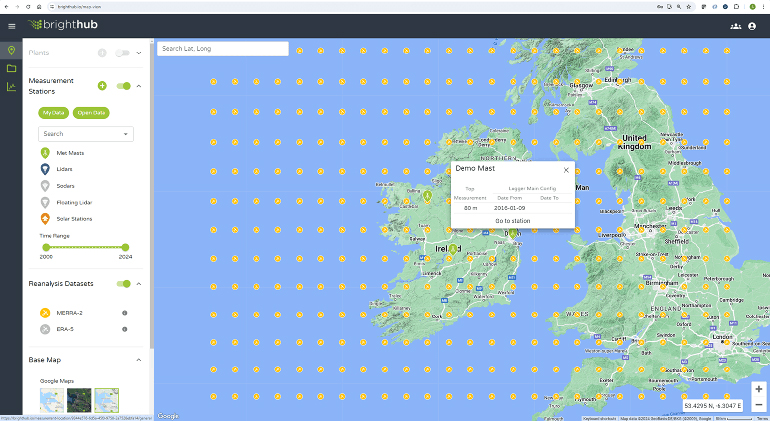
Task: Click the MERRA-2 dataset label
Action: (69, 313)
